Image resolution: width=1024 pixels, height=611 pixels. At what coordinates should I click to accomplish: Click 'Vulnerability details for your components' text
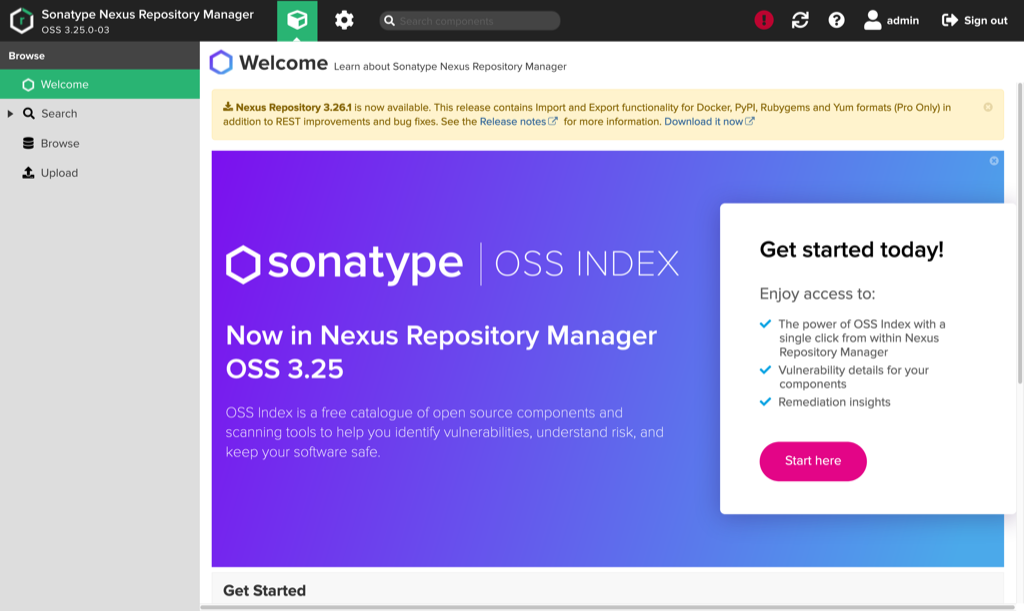tap(853, 377)
